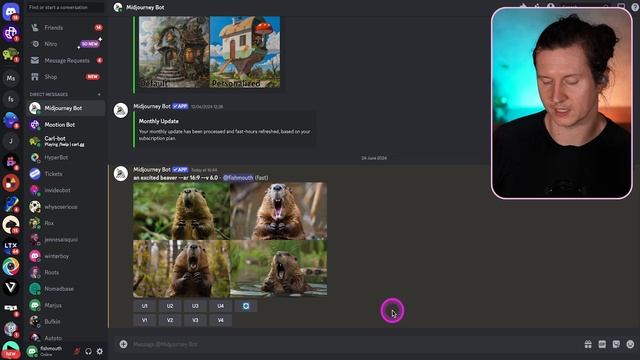Viewport: 640px width, 360px height.
Task: Open the Nitro page
Action: tap(66, 44)
